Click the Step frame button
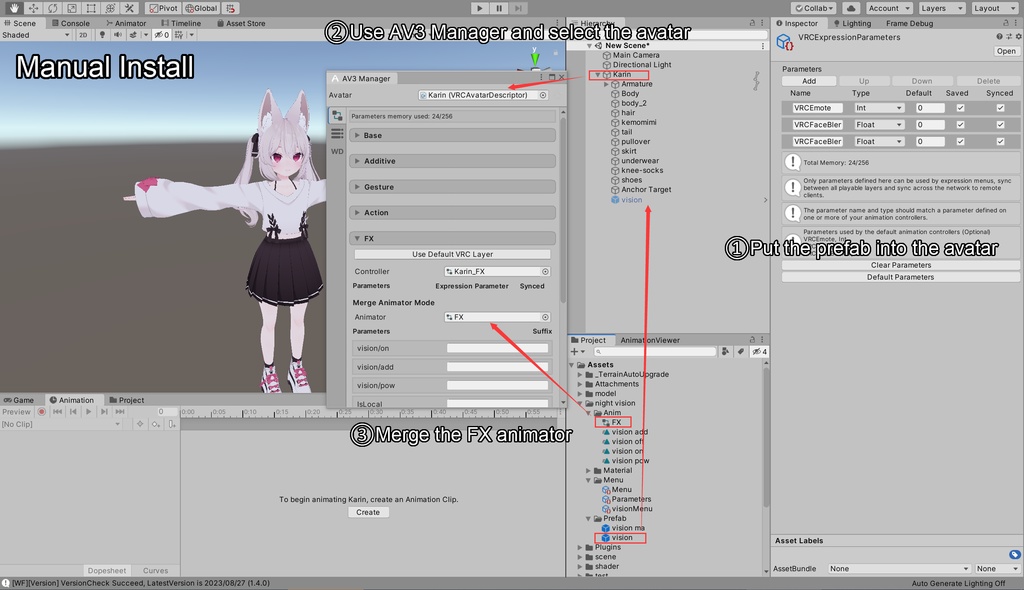This screenshot has height=590, width=1024. 518,8
